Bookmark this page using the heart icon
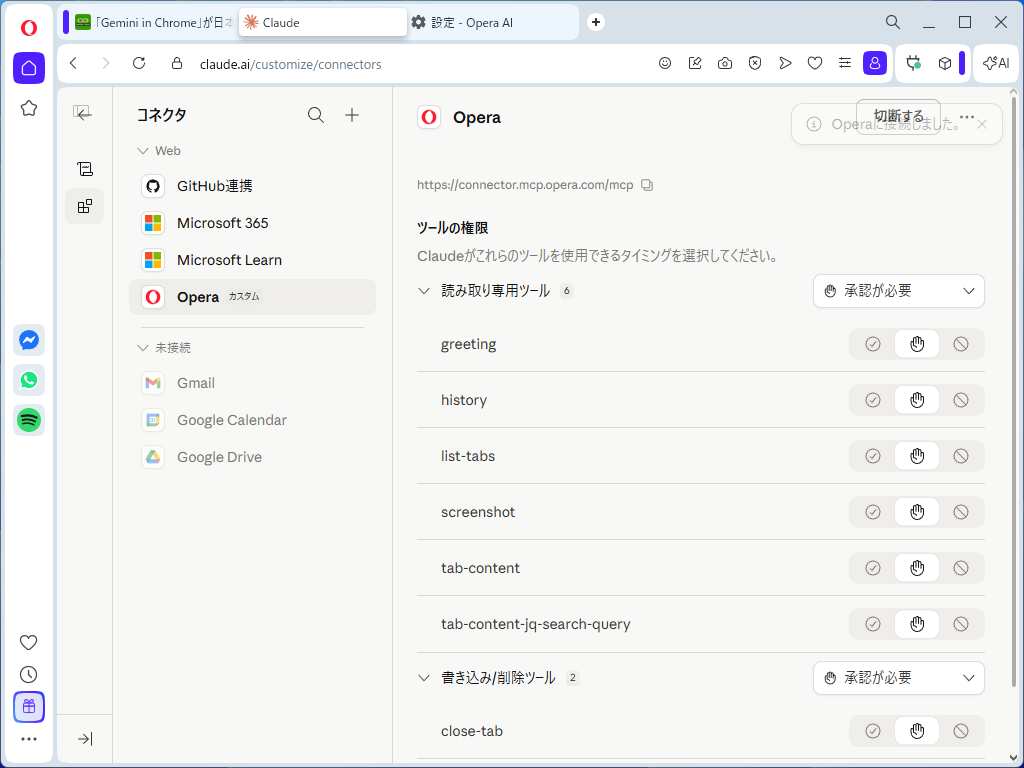 815,63
